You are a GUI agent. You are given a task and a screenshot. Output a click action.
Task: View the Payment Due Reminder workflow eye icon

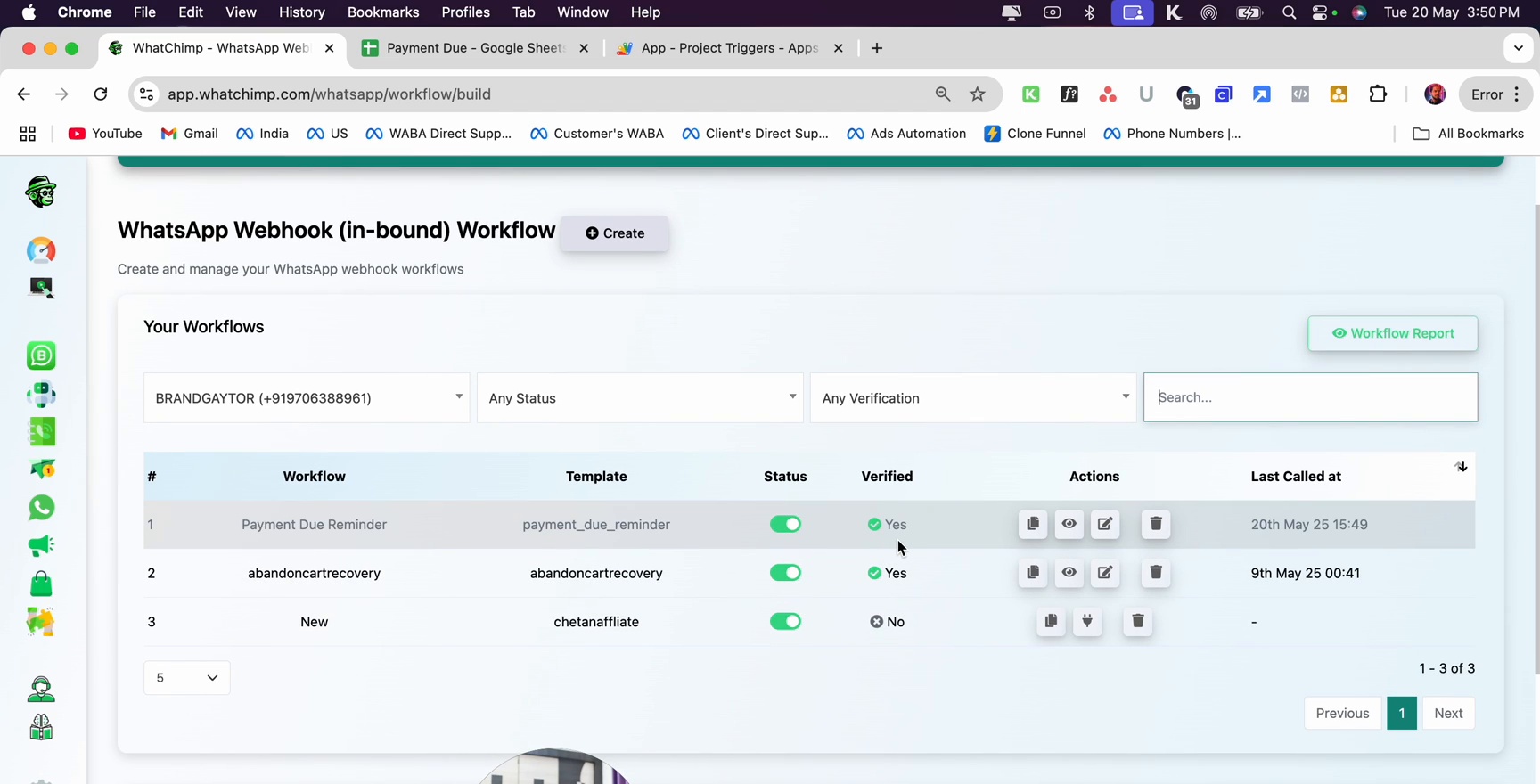coord(1069,524)
